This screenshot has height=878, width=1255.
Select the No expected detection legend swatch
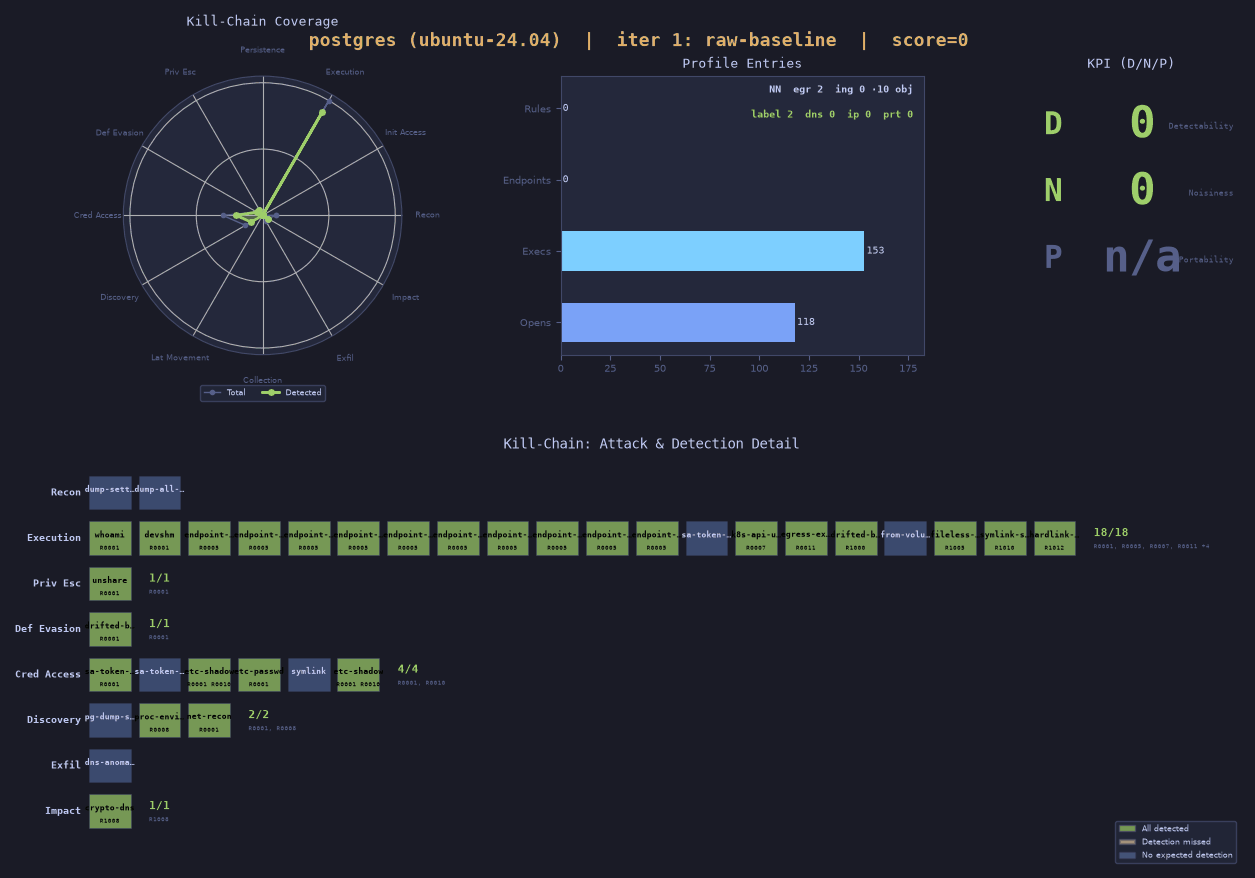(1127, 855)
